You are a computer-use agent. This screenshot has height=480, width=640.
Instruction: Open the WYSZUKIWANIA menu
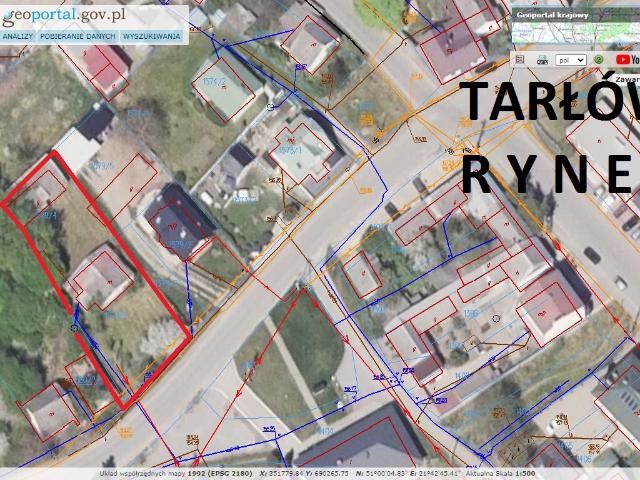[x=152, y=36]
